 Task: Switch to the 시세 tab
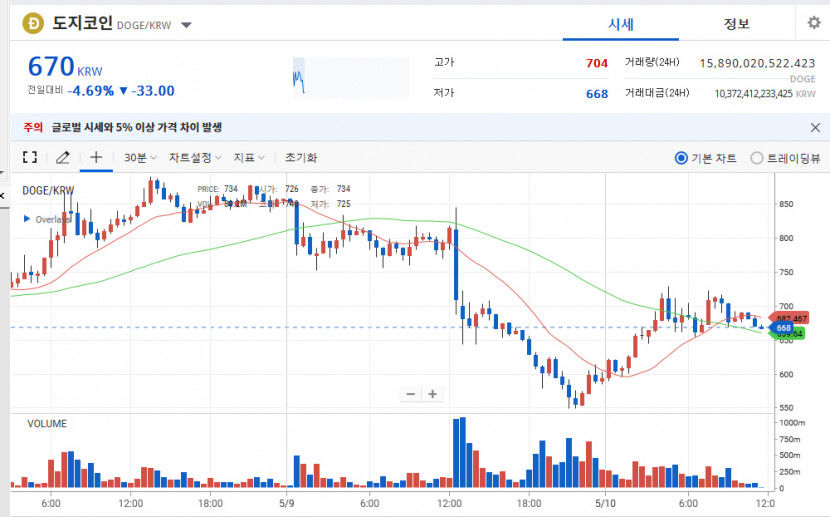pyautogui.click(x=620, y=24)
